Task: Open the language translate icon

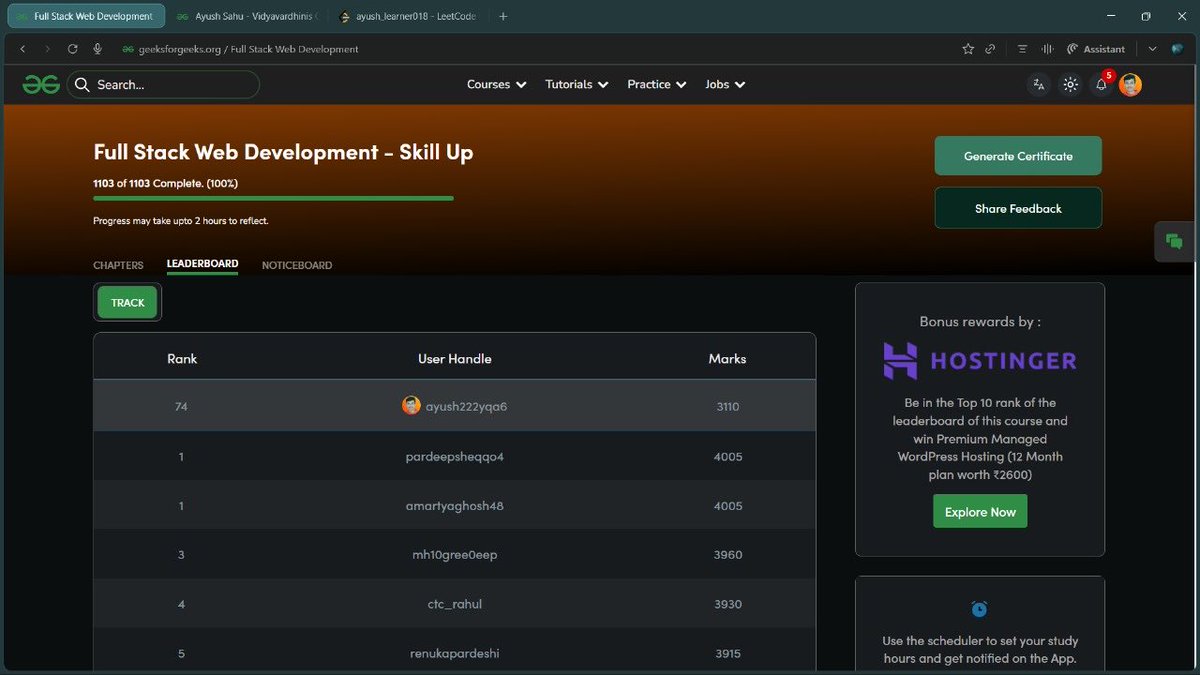Action: click(x=1039, y=85)
